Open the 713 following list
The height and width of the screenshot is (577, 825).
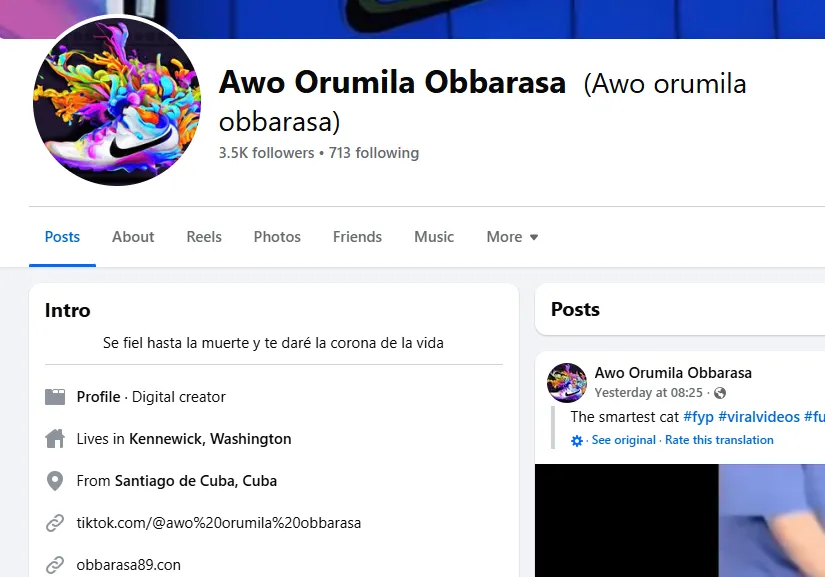click(x=374, y=153)
